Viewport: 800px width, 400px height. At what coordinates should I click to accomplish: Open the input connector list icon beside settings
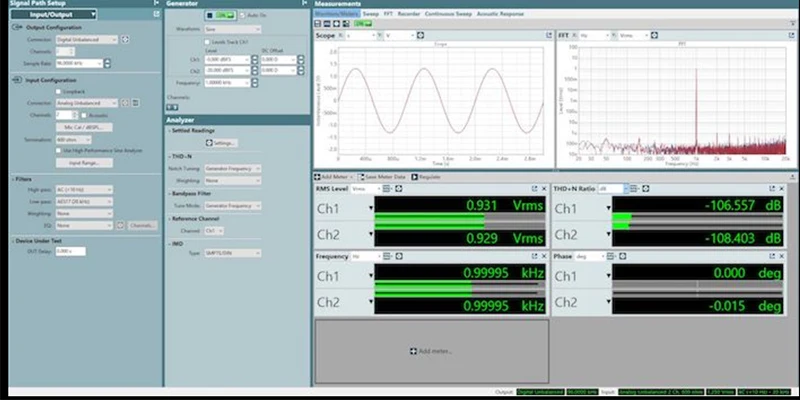(x=135, y=103)
